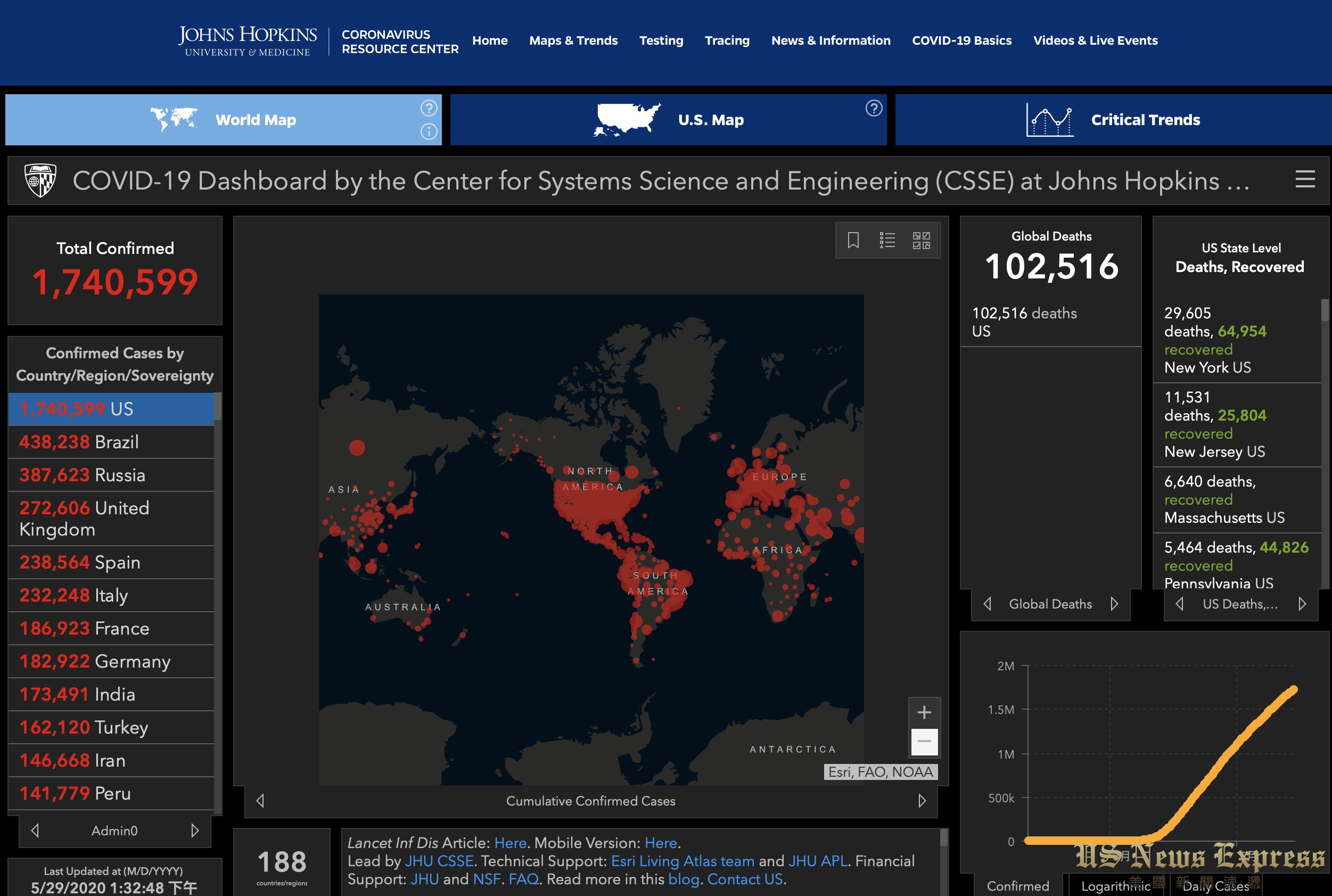Select the Logarithmic chart tab
Viewport: 1332px width, 896px height.
[1116, 885]
